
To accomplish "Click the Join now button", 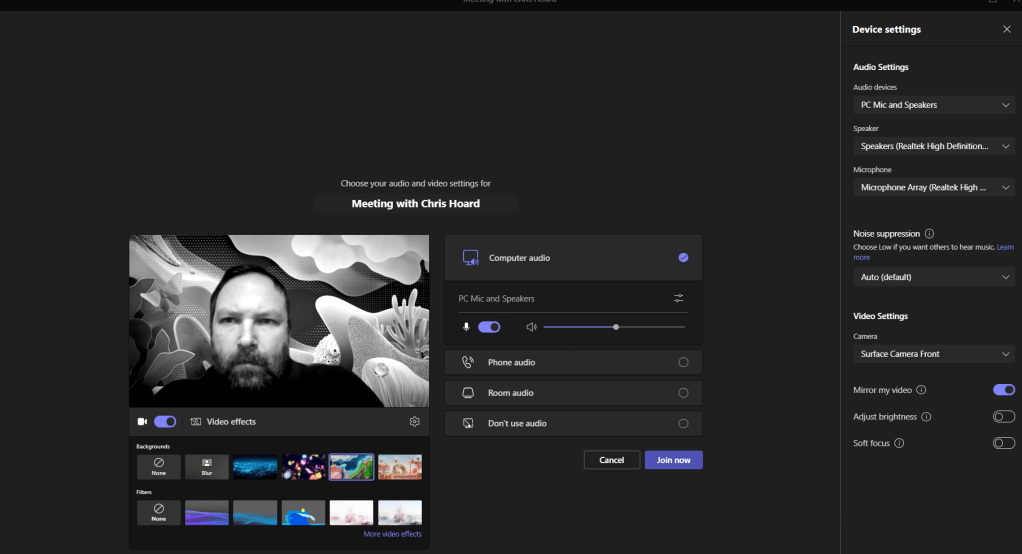I will click(x=673, y=460).
